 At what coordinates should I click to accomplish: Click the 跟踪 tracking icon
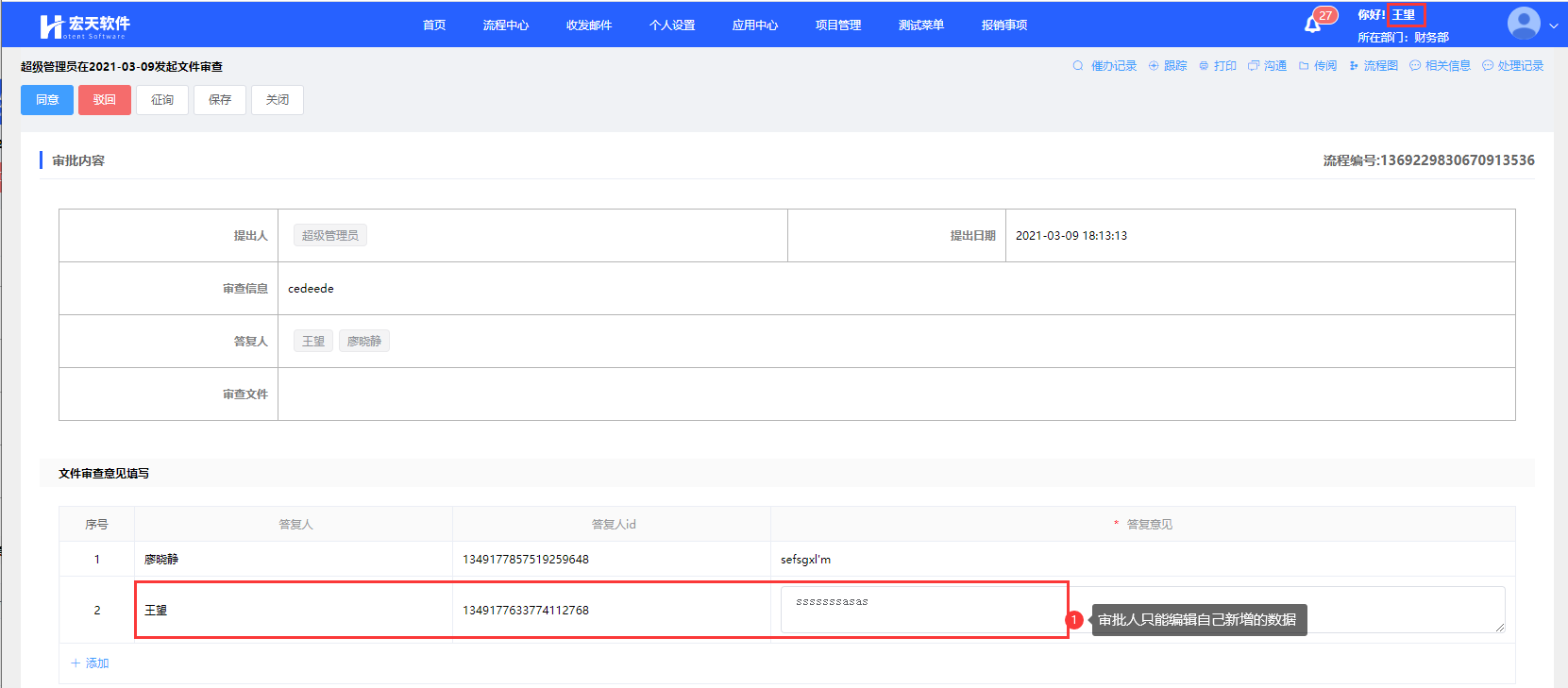click(1154, 66)
